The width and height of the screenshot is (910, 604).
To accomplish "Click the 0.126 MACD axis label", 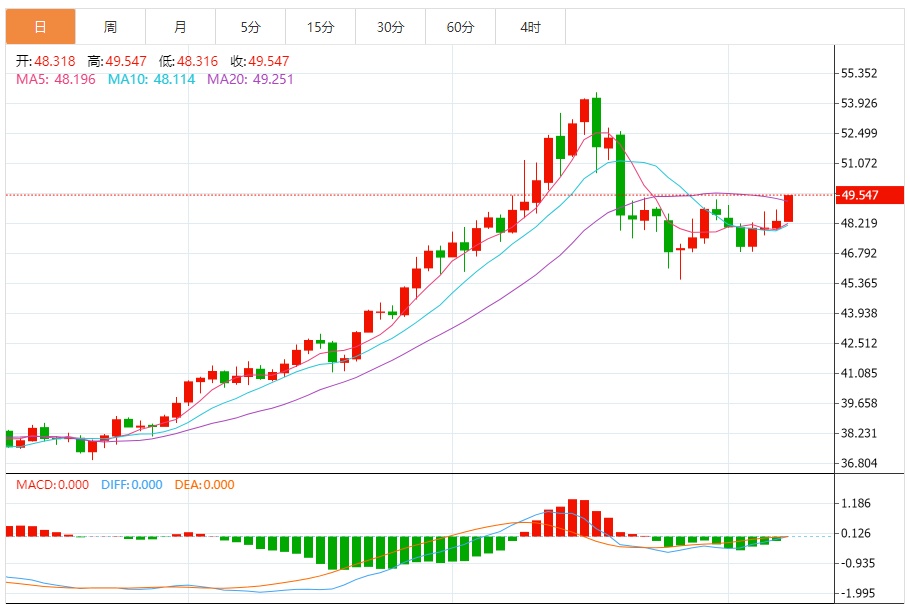I will 856,533.
